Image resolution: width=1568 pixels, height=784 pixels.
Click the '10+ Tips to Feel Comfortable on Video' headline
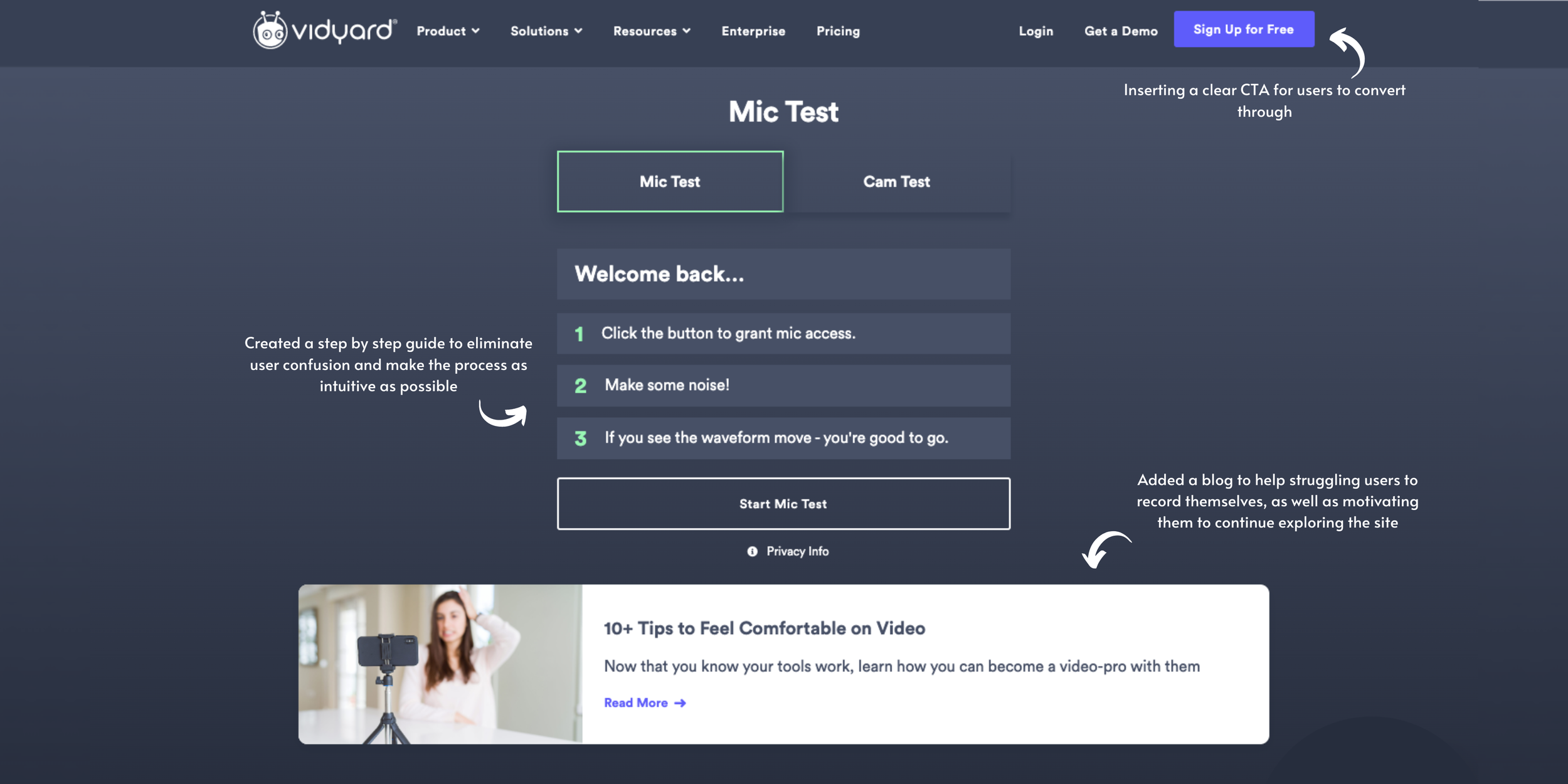pos(764,628)
